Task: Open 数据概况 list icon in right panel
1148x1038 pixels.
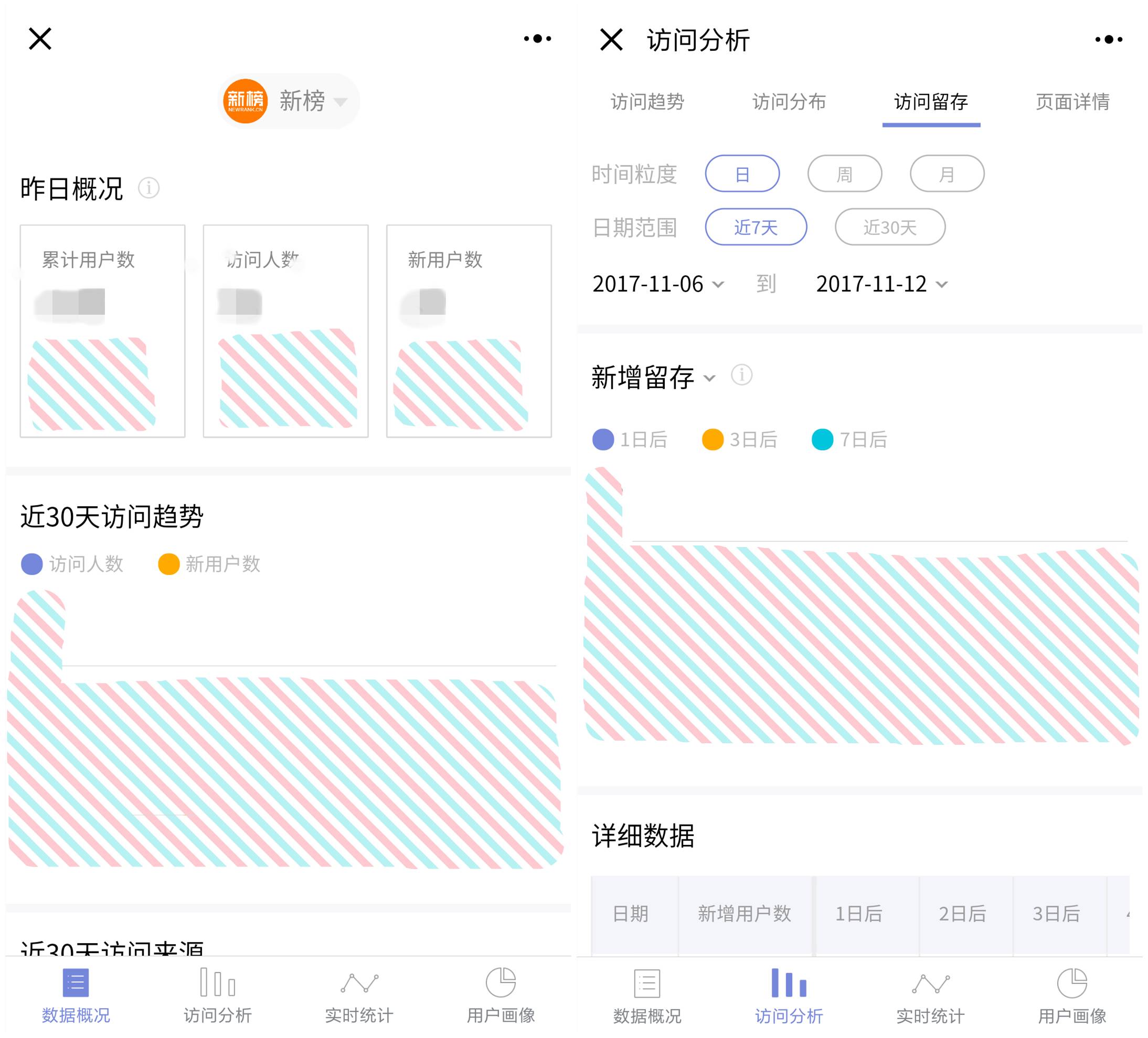Action: (x=647, y=983)
